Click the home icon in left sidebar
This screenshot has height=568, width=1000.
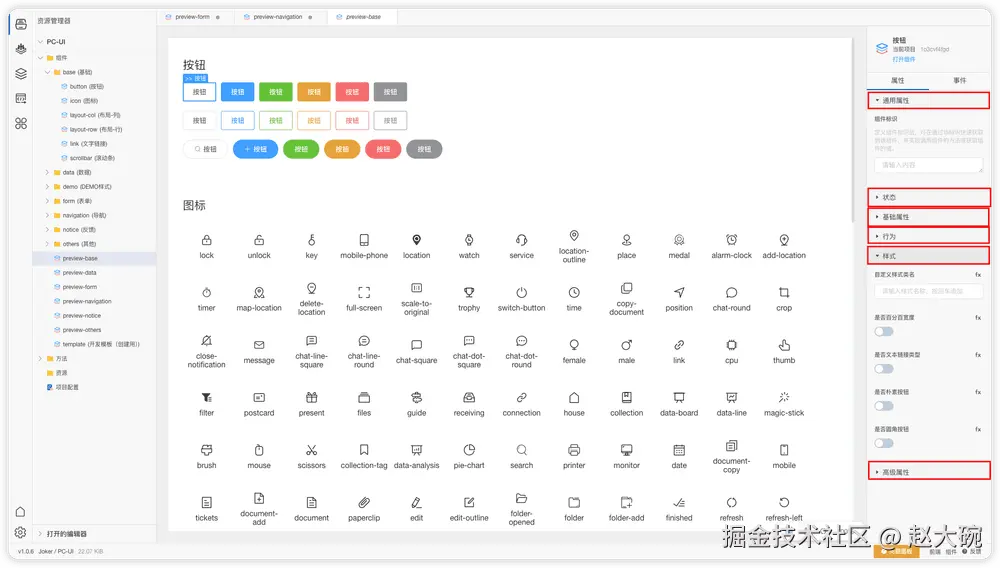point(20,511)
